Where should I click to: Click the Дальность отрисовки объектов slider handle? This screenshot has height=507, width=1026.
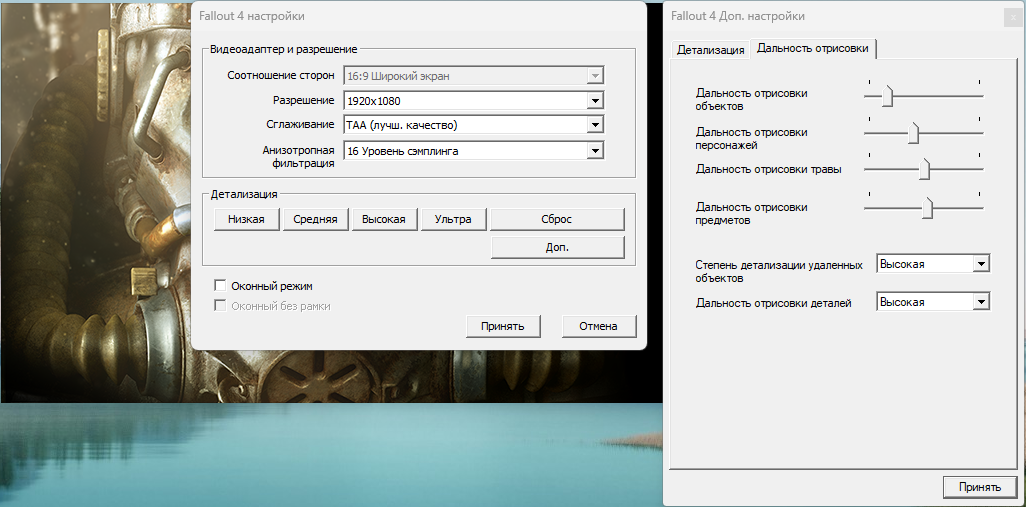coord(887,96)
